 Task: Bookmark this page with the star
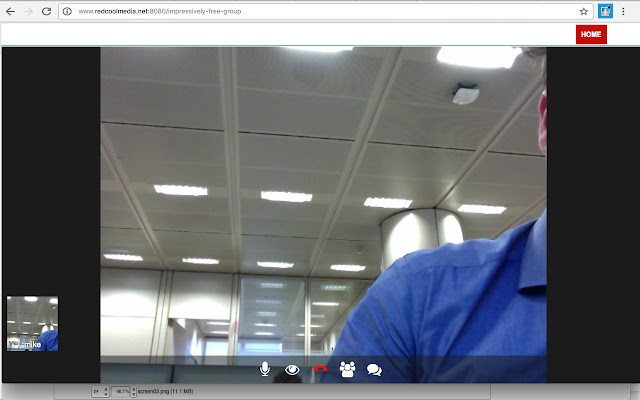584,11
